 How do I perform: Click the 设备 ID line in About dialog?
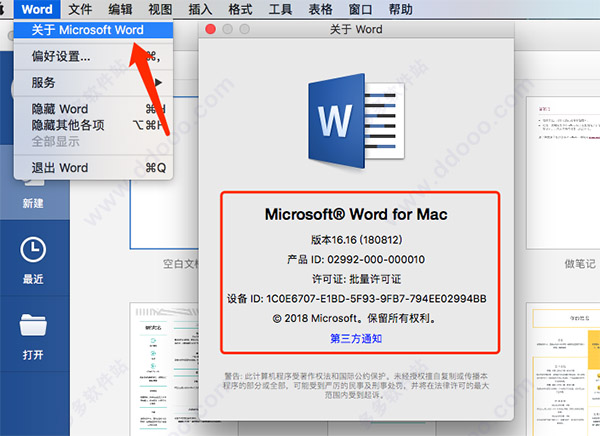click(x=357, y=299)
